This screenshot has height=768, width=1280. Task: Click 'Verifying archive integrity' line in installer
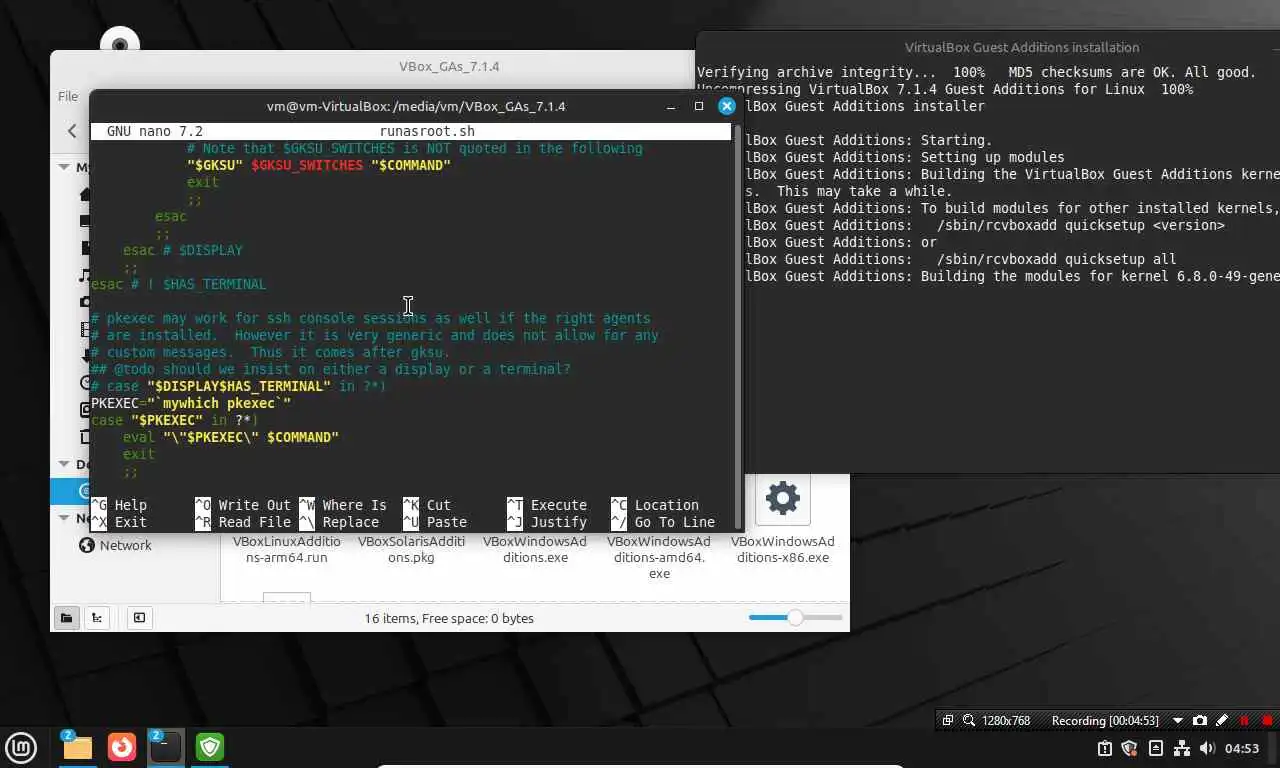click(976, 72)
